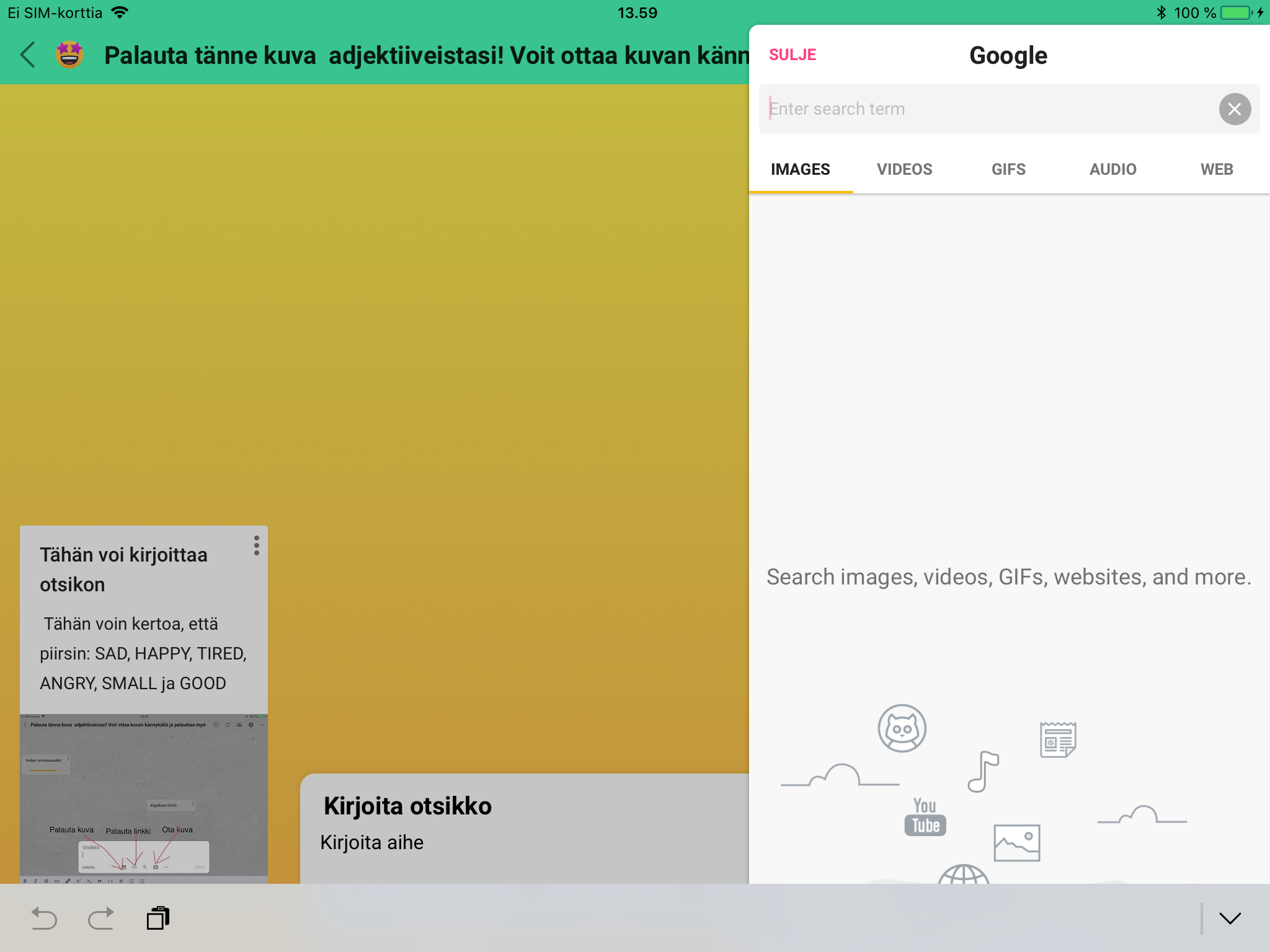1270x952 pixels.
Task: Collapse keyboard bar with down chevron
Action: coord(1230,918)
